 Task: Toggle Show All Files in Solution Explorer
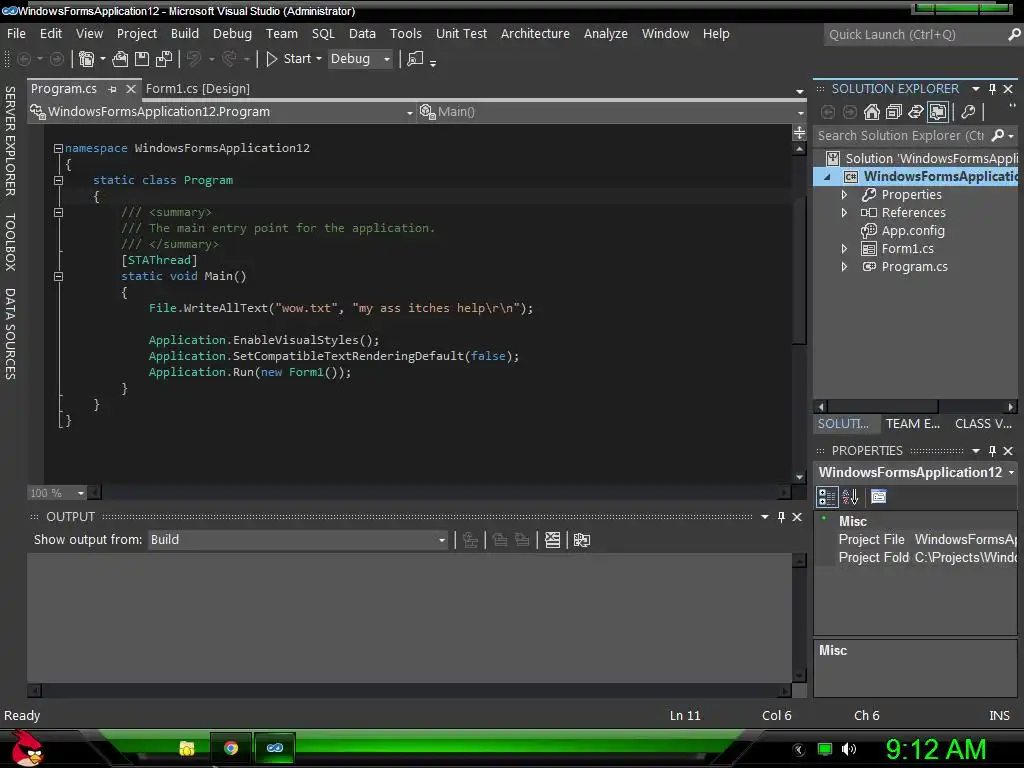[938, 112]
